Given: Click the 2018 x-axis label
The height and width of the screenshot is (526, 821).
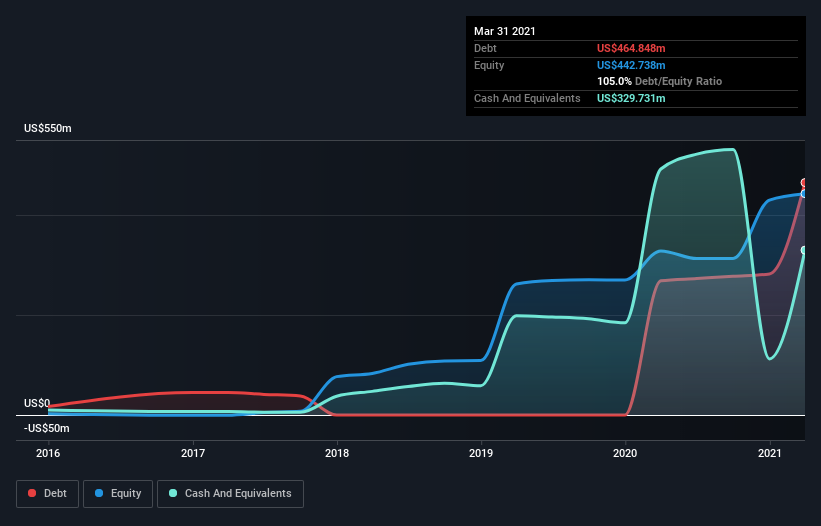Looking at the screenshot, I should 337,453.
